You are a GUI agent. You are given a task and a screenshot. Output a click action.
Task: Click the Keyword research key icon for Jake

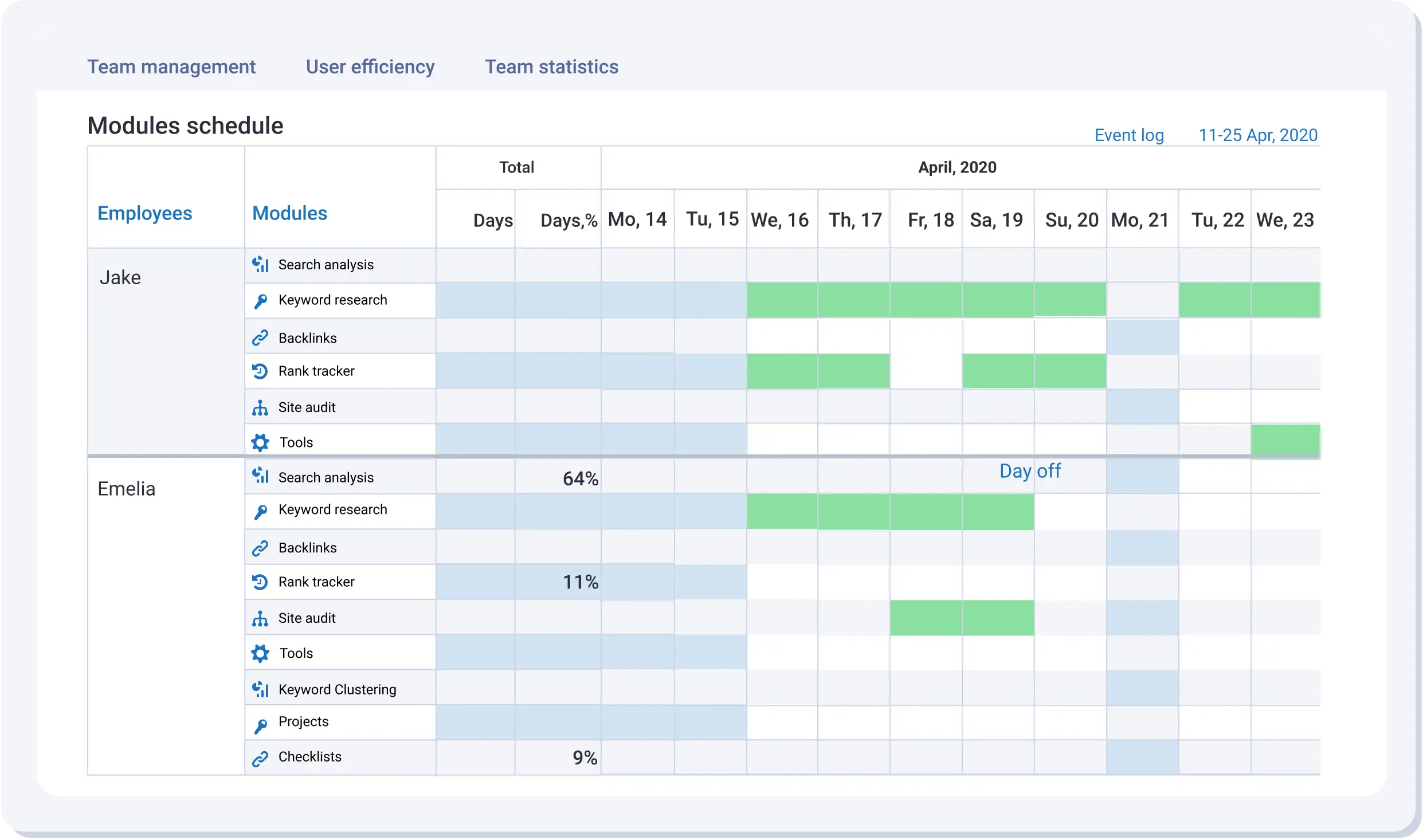(261, 300)
